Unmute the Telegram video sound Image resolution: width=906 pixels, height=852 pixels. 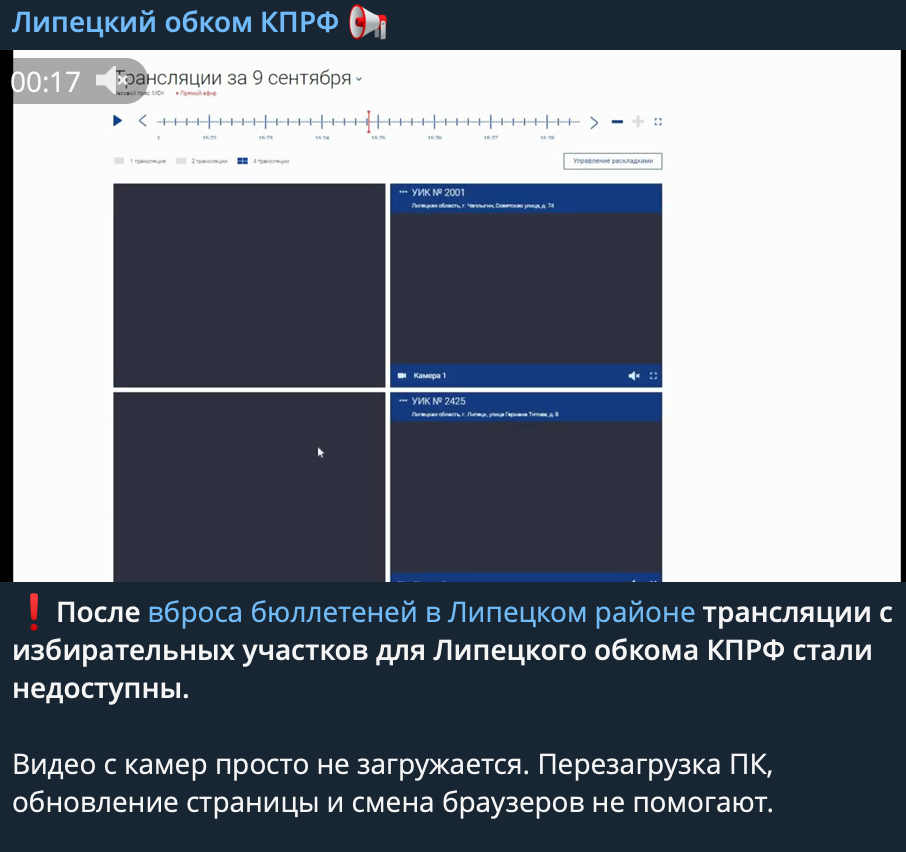coord(111,80)
